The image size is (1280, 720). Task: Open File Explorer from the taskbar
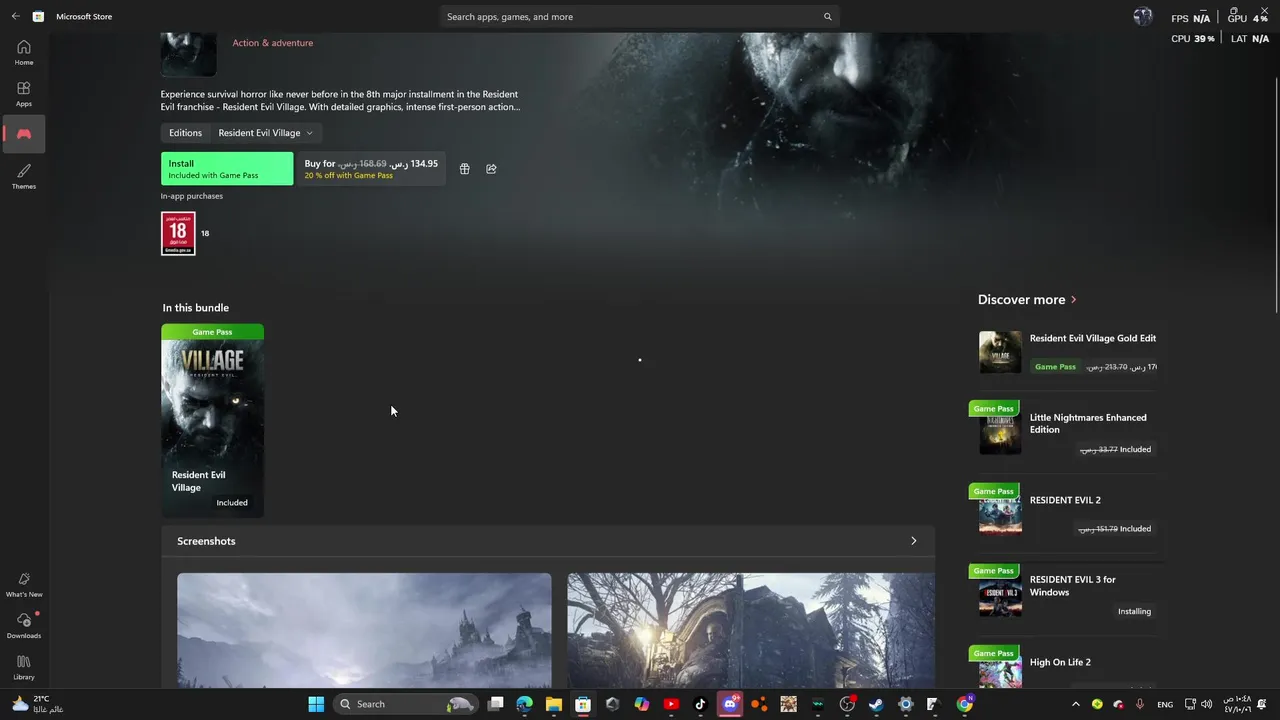[x=553, y=704]
